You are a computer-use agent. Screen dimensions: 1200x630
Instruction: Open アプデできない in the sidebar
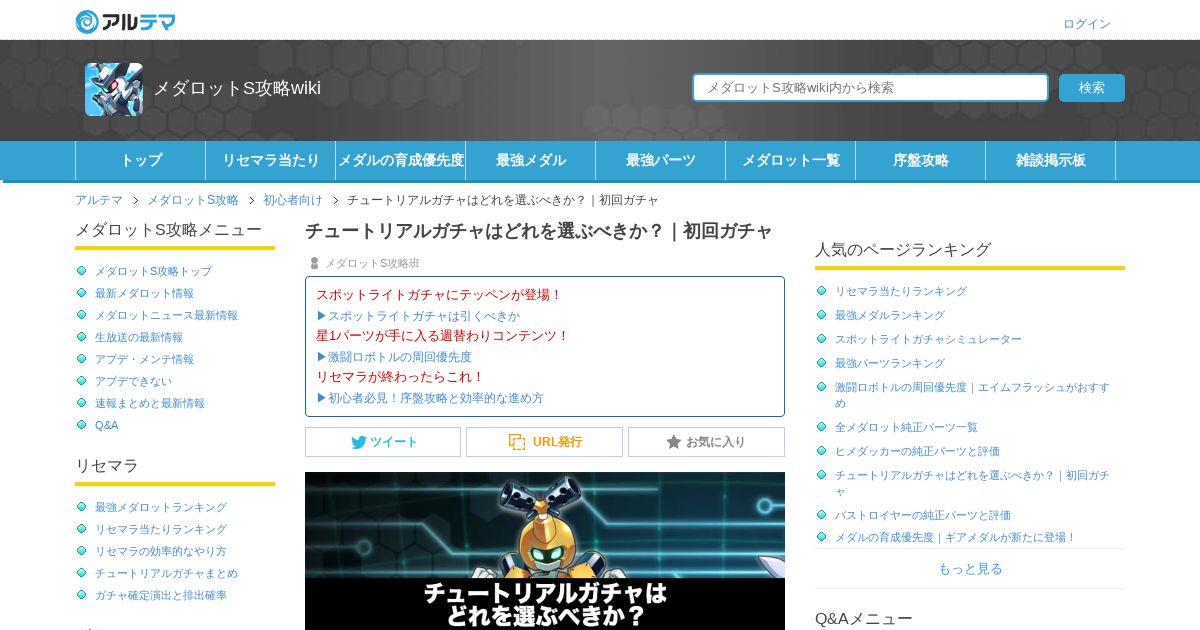[133, 381]
